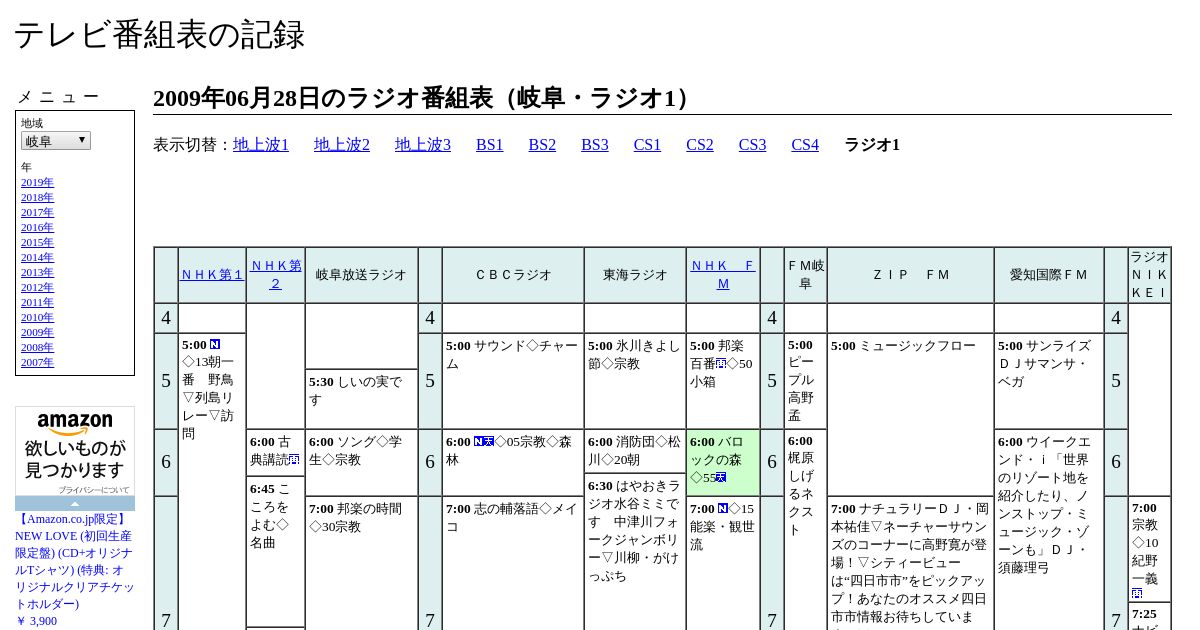1200x630 pixels.
Task: Open the 2017年 archive link
Action: (x=37, y=212)
